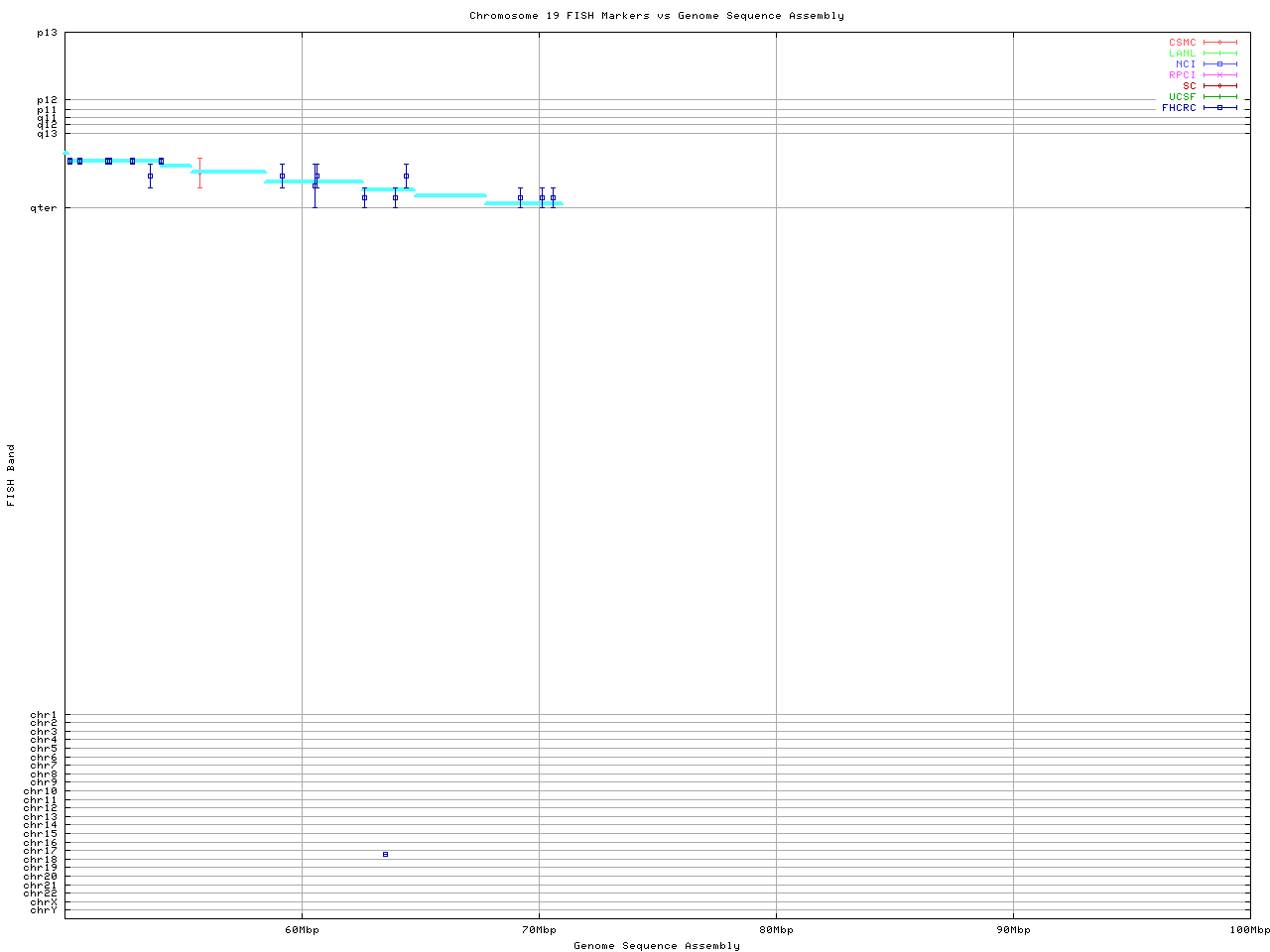Click the chr1 label on y-axis

point(44,715)
